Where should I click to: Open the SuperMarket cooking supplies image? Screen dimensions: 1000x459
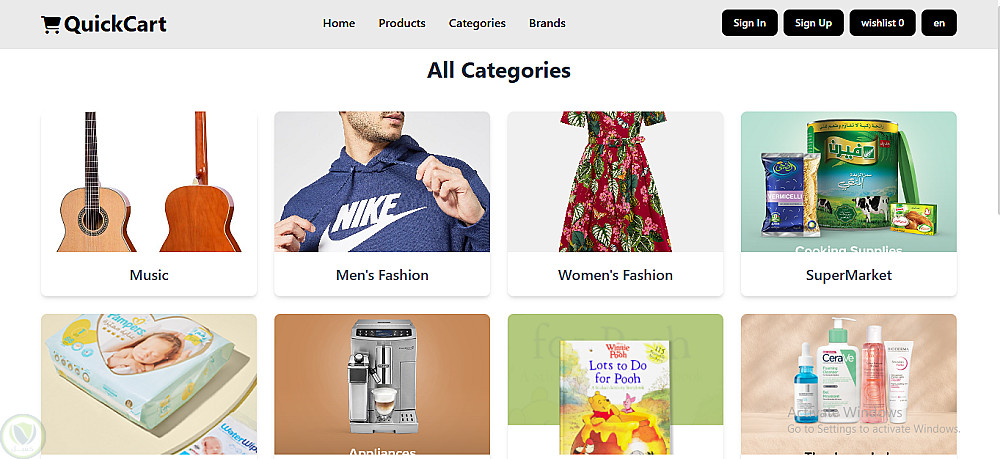[x=848, y=181]
